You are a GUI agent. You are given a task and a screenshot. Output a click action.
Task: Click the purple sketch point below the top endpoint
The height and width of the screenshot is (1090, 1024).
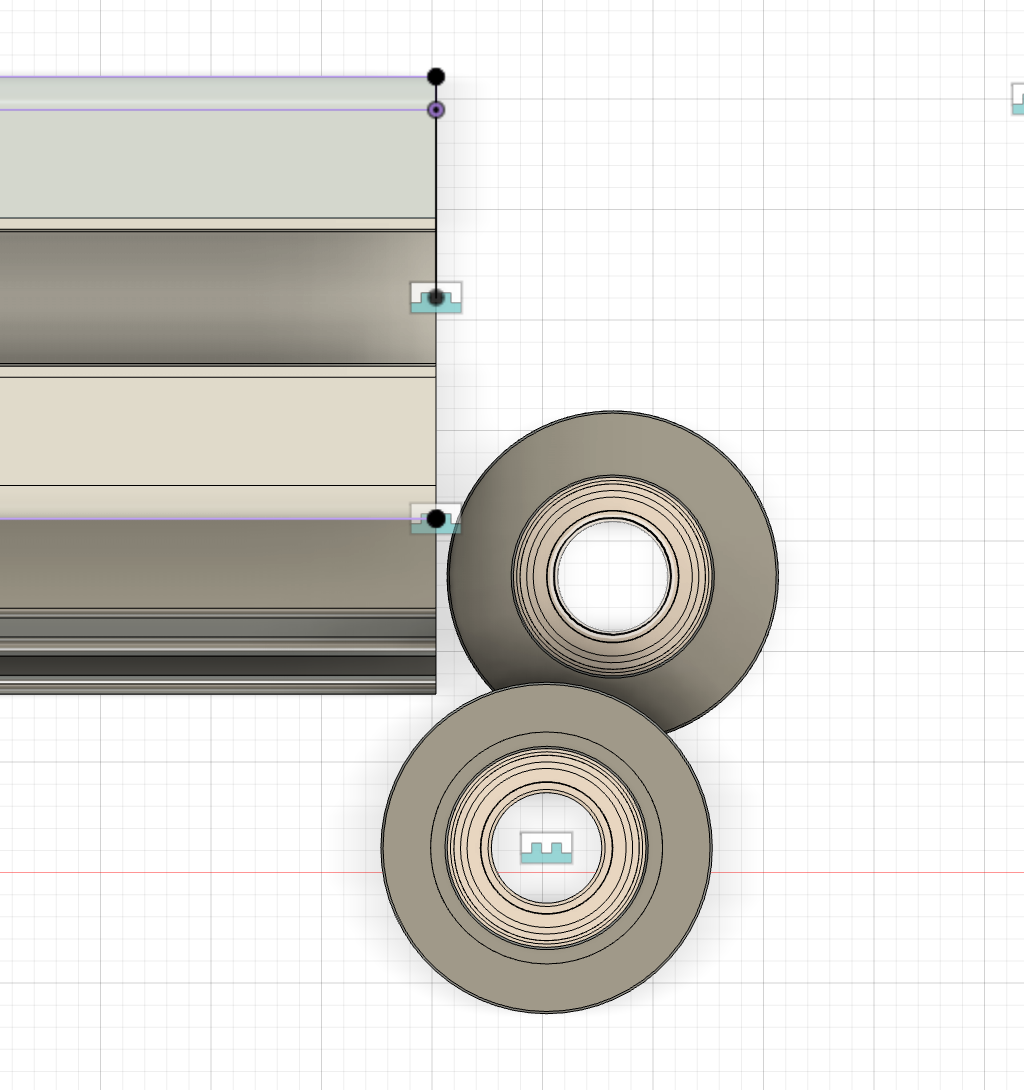pos(436,110)
